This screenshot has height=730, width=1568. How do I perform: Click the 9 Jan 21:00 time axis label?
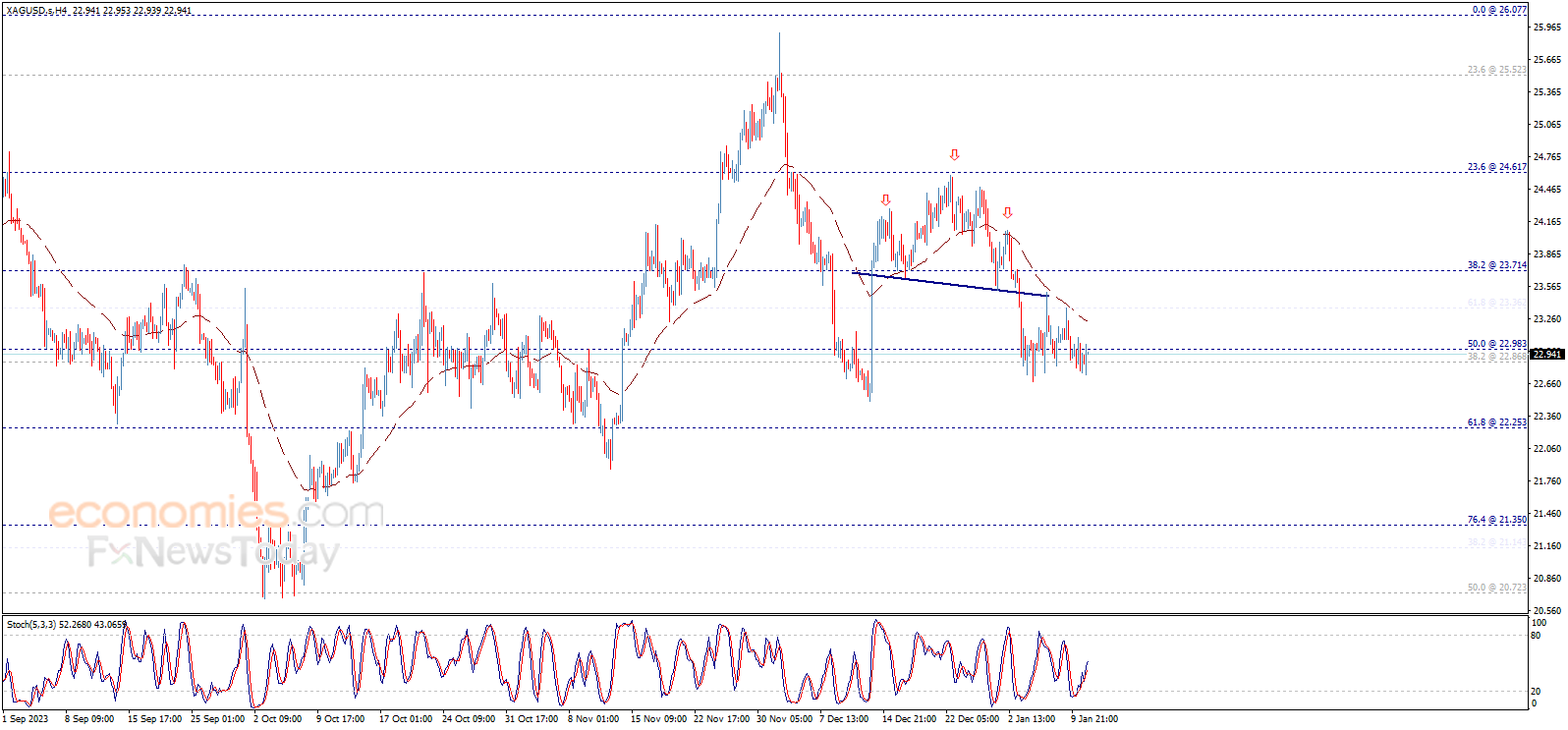click(x=1094, y=719)
